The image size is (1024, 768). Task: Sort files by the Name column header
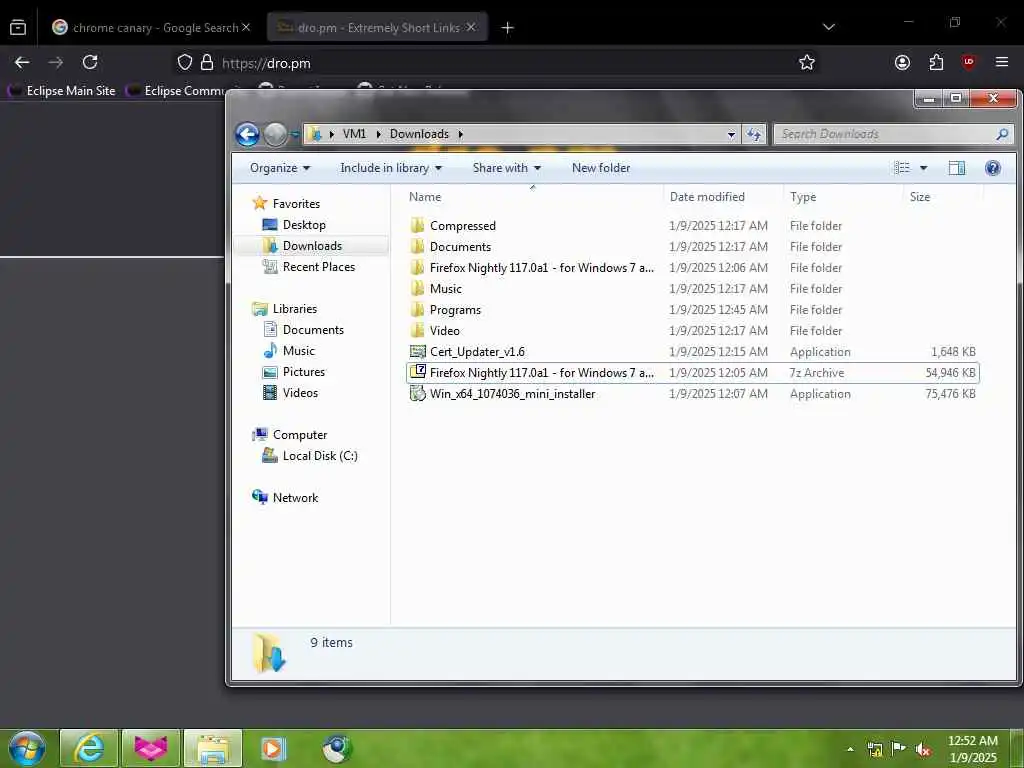(424, 197)
